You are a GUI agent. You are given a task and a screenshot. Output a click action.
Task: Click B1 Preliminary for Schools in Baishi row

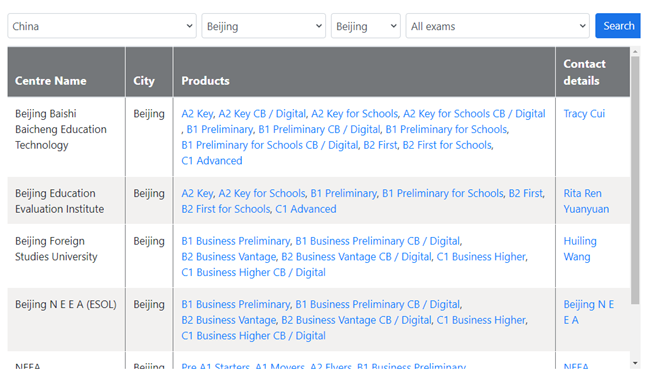coord(446,129)
